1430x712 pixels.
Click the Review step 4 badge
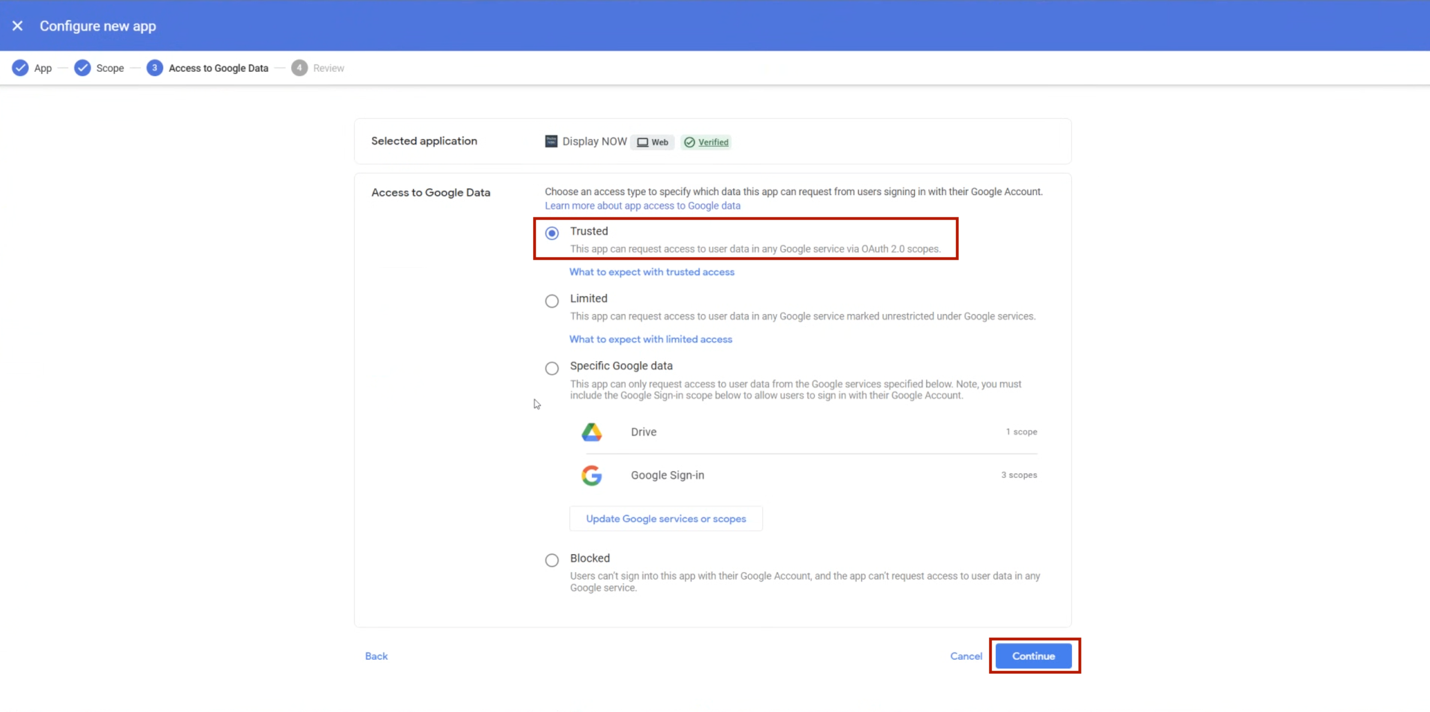(299, 68)
